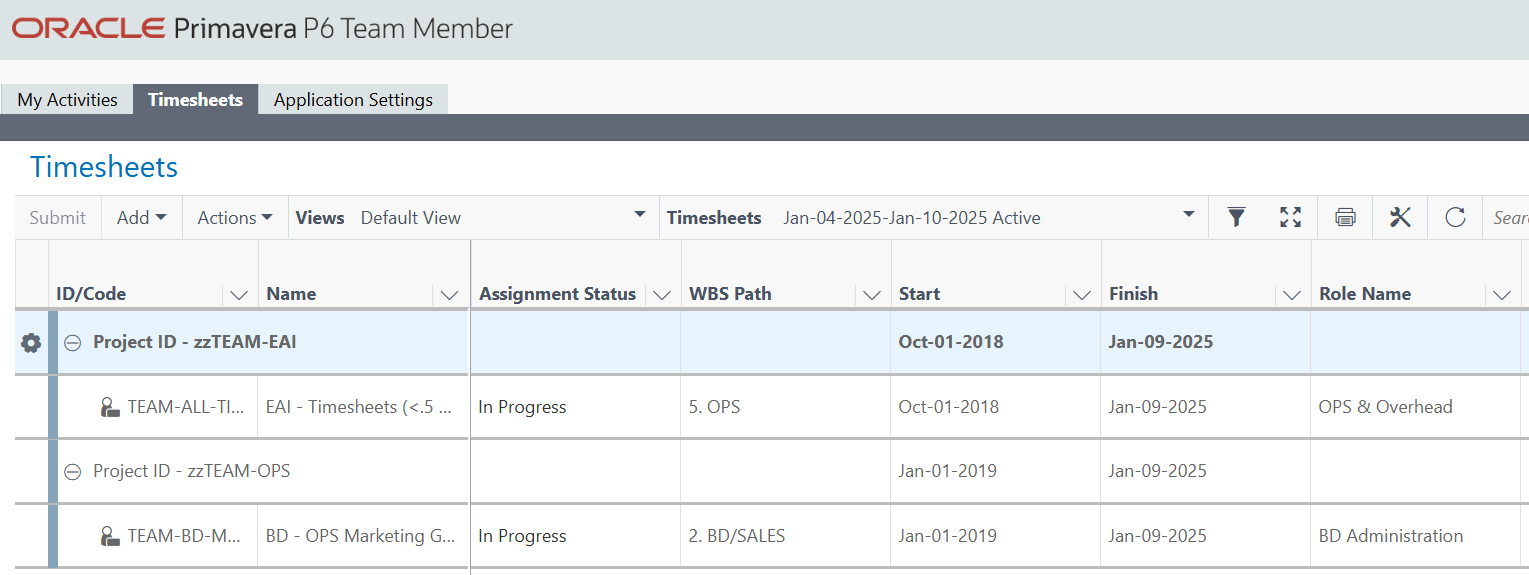The image size is (1529, 575).
Task: Click the print icon
Action: [x=1345, y=217]
